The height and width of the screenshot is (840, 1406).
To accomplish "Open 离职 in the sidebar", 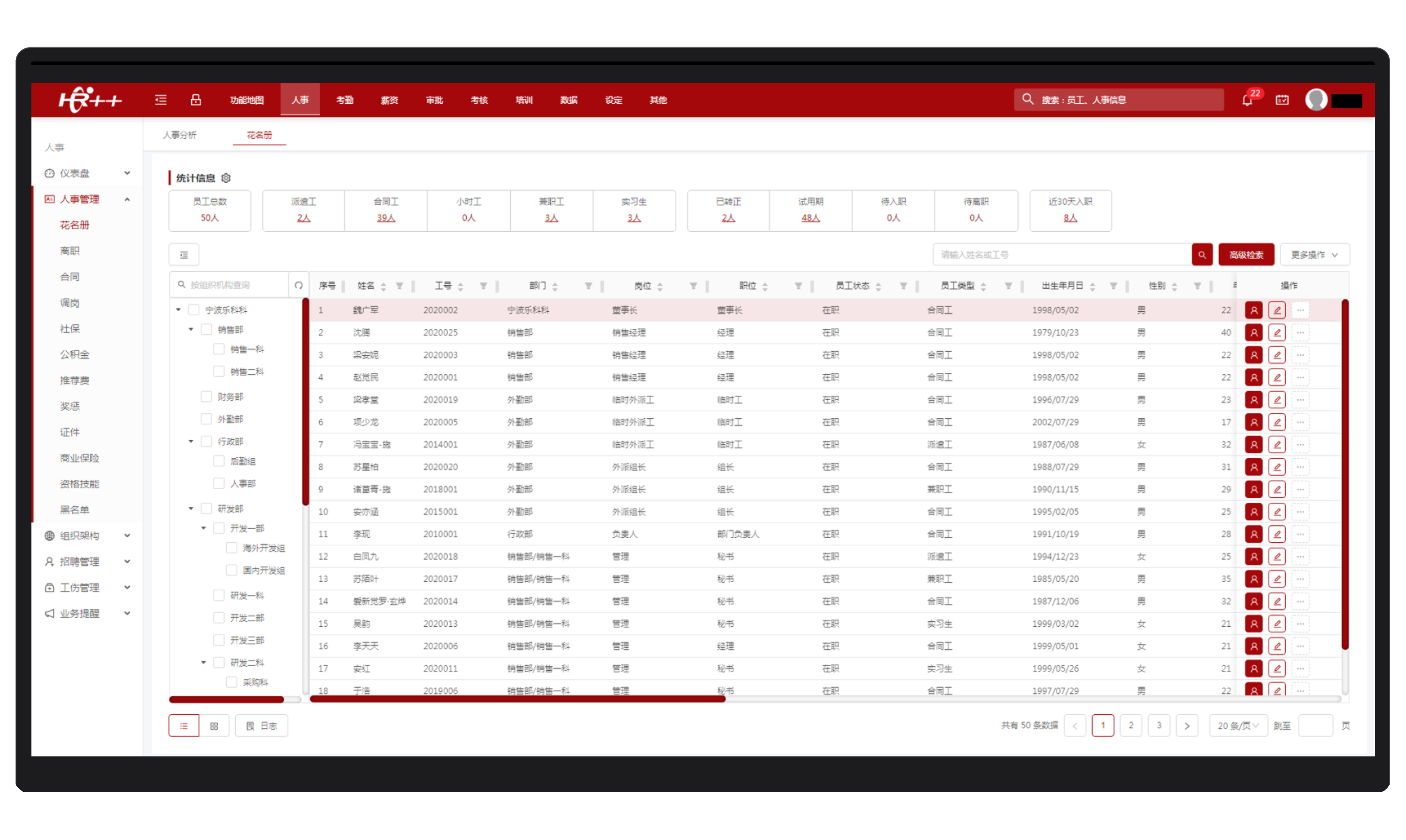I will click(70, 251).
